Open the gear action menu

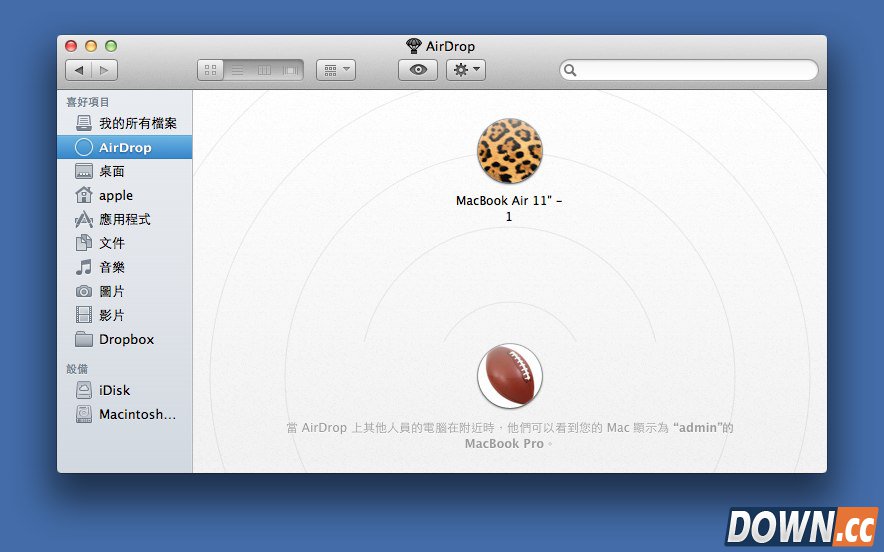466,70
